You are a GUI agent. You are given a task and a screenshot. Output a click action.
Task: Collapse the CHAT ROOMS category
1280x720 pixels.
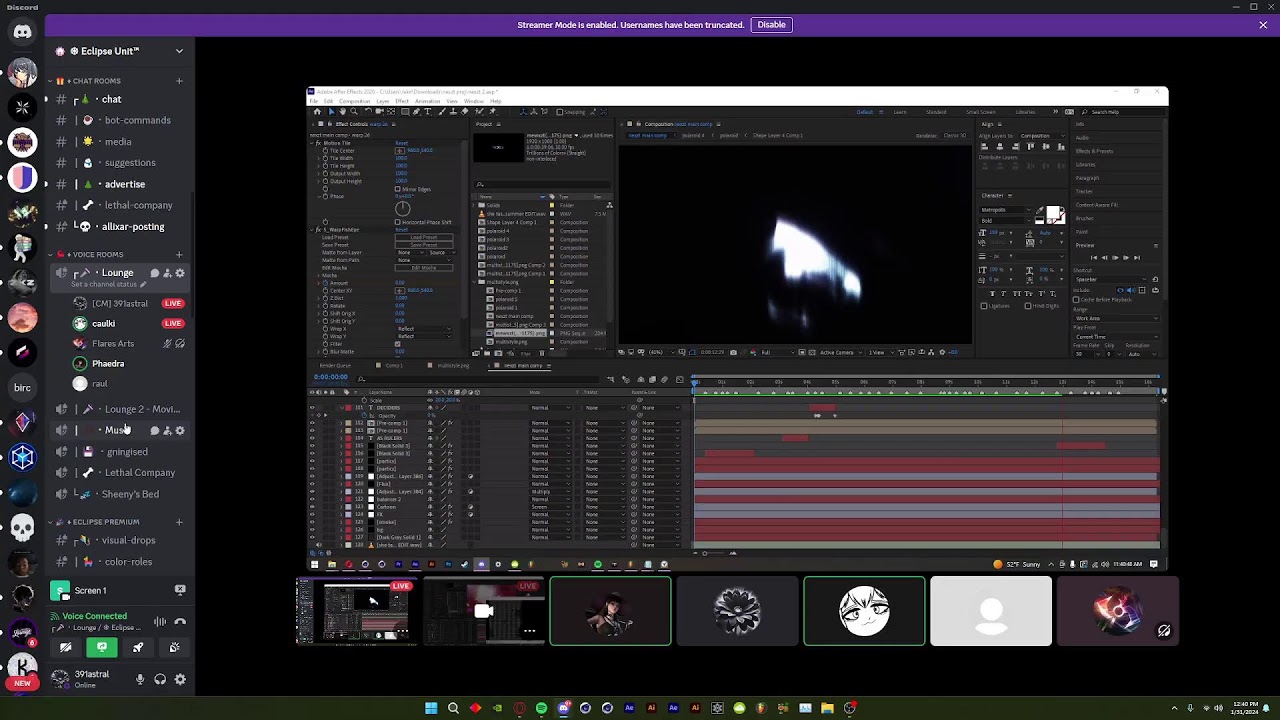point(93,81)
